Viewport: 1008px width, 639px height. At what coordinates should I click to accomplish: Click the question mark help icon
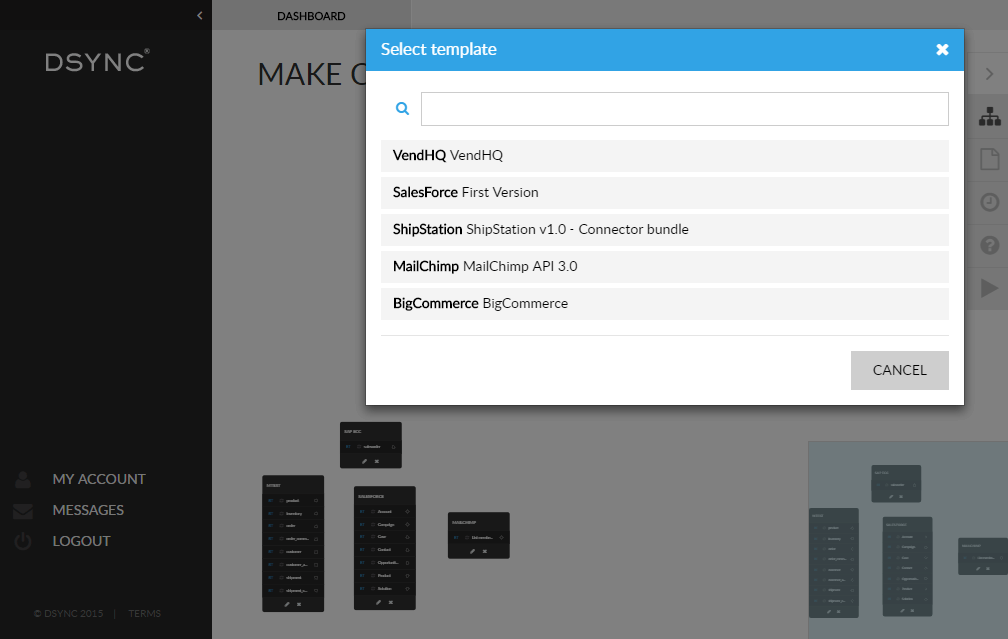click(x=989, y=245)
